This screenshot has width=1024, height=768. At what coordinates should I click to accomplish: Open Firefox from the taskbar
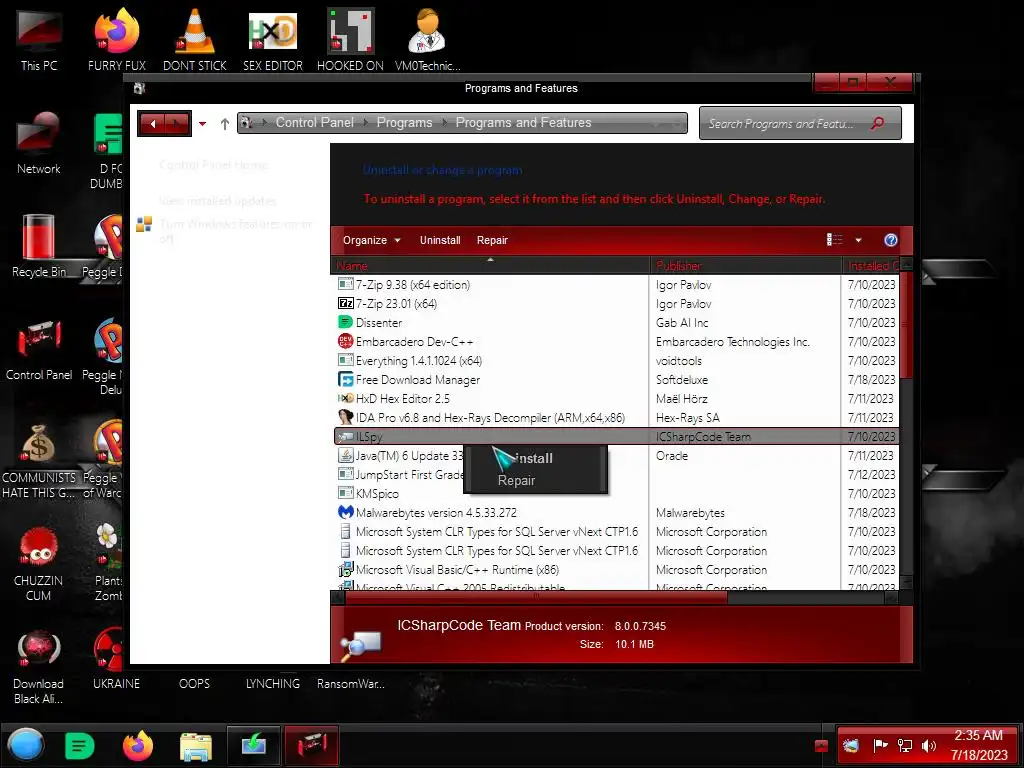click(138, 745)
